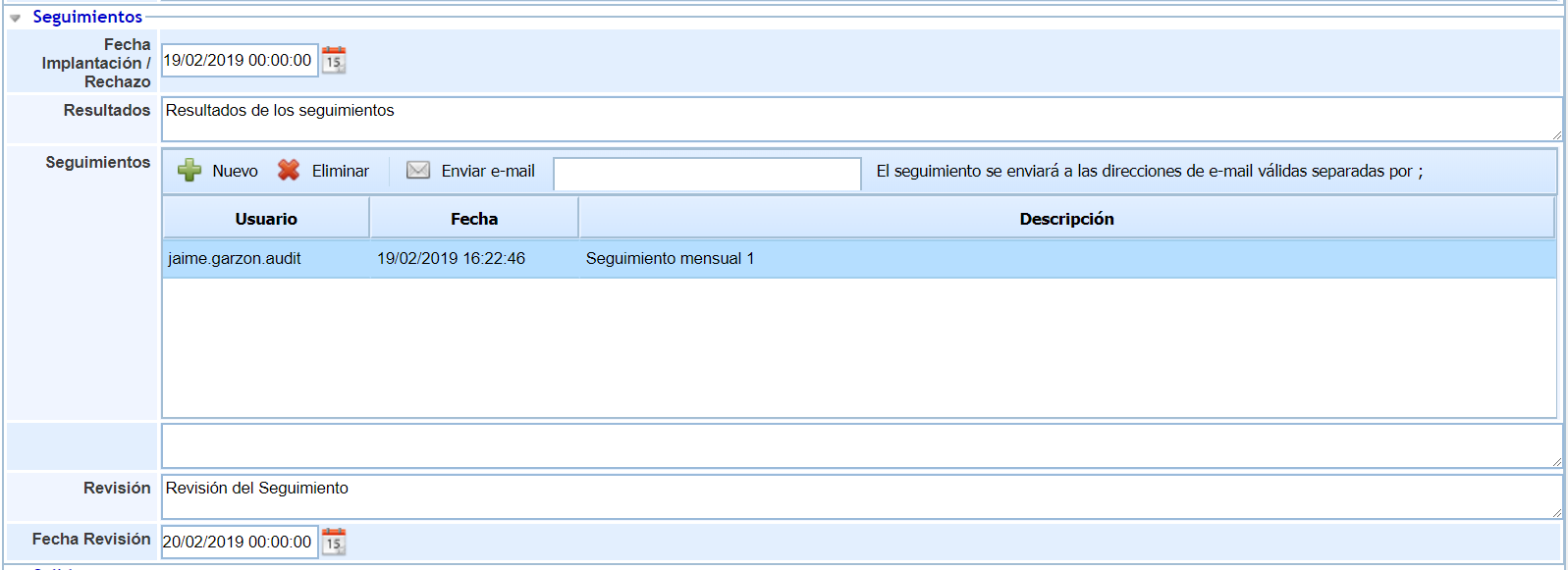Focus the e-mail addresses input field
The height and width of the screenshot is (570, 1568).
[707, 174]
